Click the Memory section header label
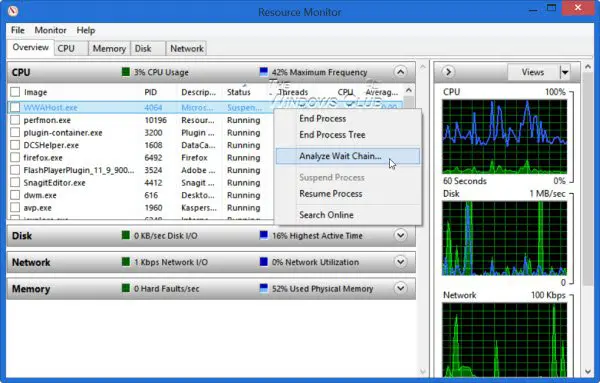 click(31, 288)
